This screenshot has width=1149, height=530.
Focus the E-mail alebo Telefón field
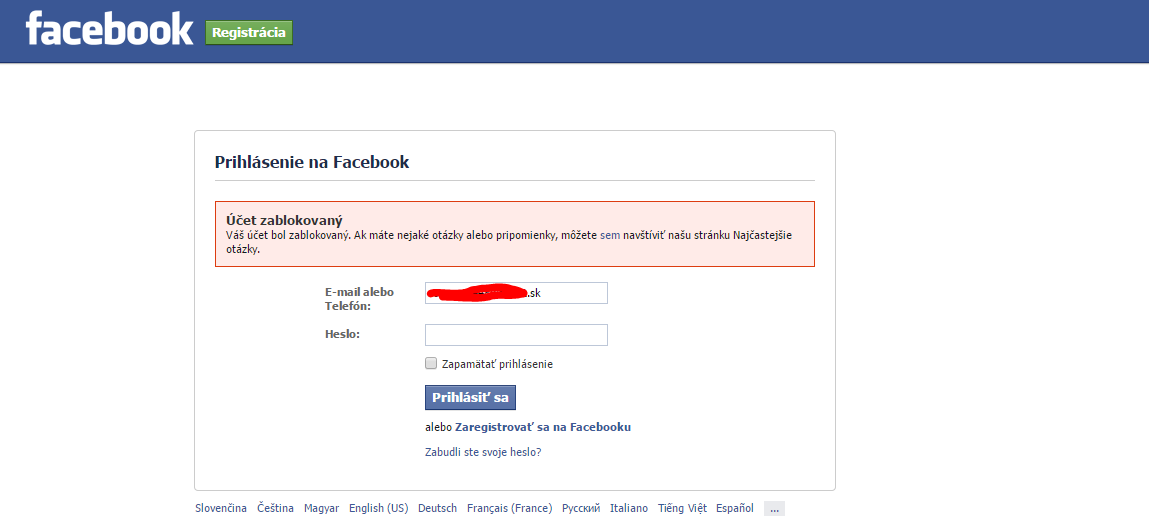tap(516, 292)
